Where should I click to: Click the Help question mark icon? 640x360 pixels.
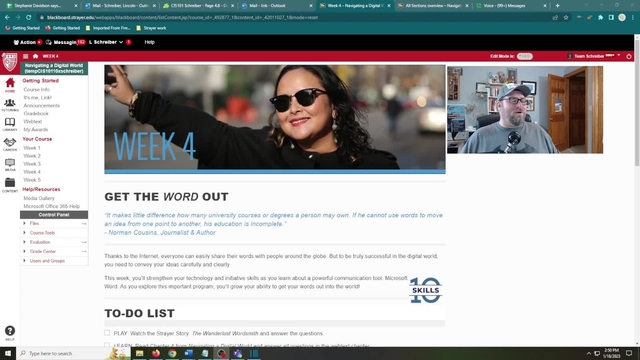tap(10, 331)
